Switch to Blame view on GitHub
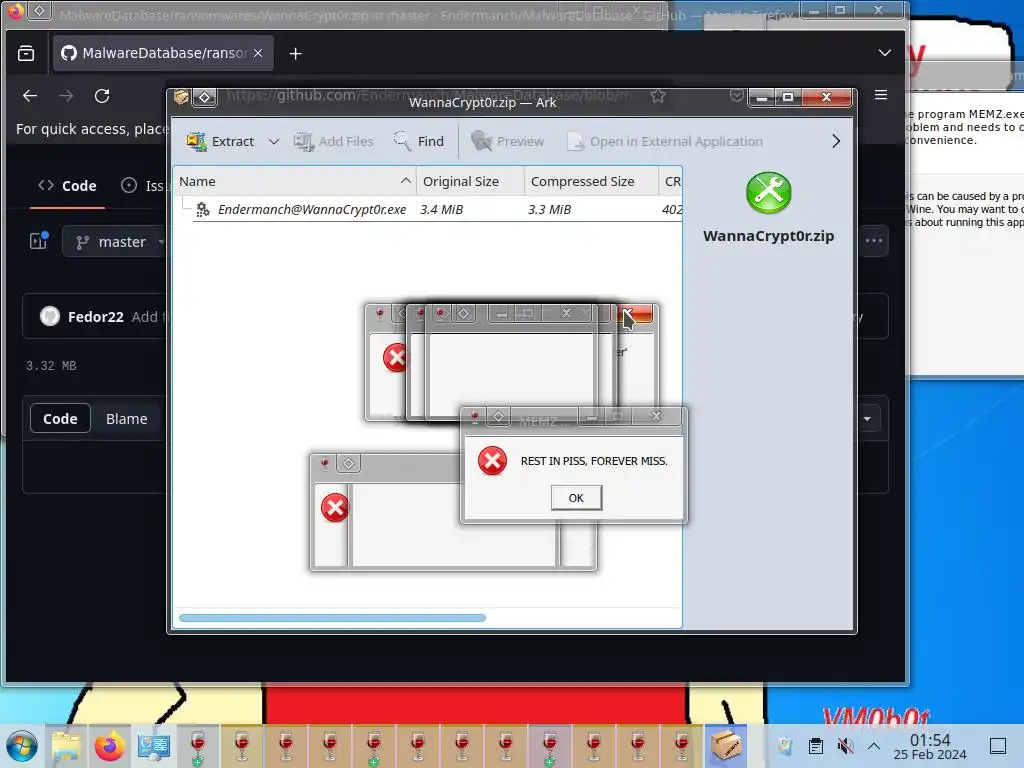 click(127, 419)
